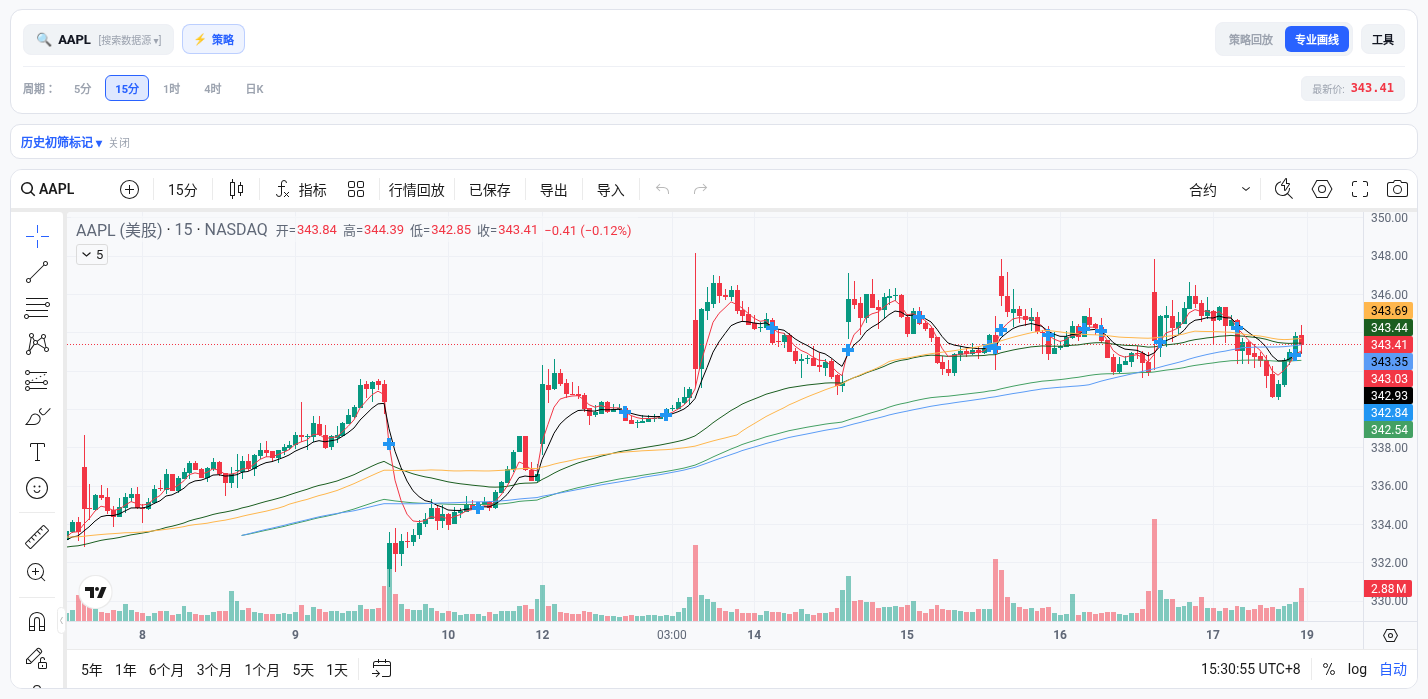This screenshot has height=699, width=1428.
Task: Select the 4时 period tab
Action: 213,89
